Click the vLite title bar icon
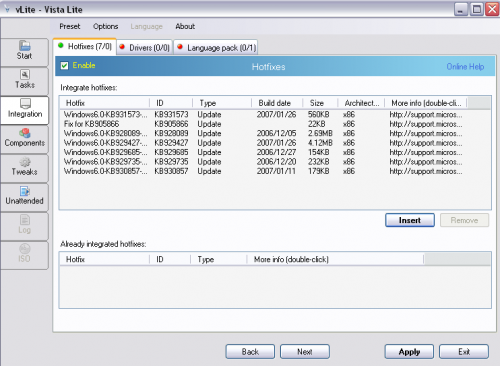 [x=7, y=9]
